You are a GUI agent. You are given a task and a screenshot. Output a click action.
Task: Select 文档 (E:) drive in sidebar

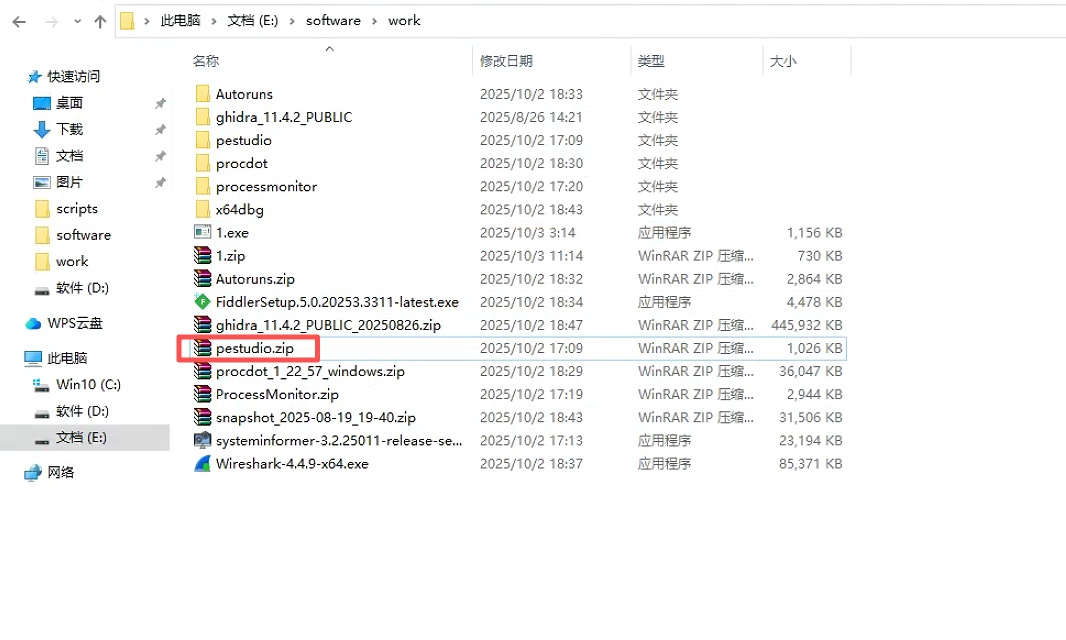[81, 437]
